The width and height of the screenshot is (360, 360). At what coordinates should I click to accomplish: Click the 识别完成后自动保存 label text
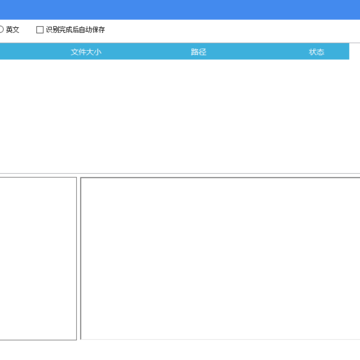(x=75, y=30)
